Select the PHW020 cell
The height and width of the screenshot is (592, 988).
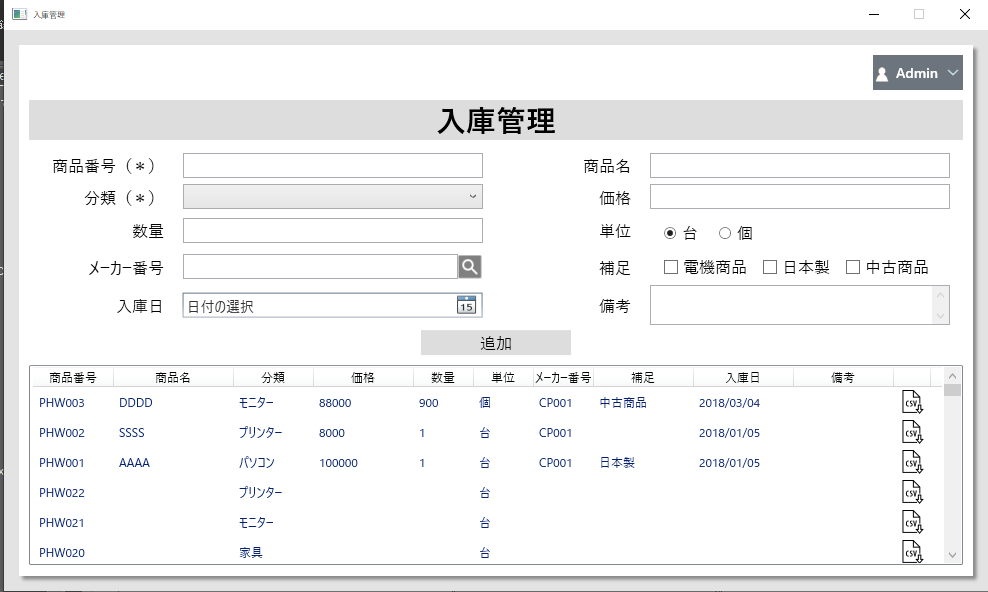tap(62, 552)
